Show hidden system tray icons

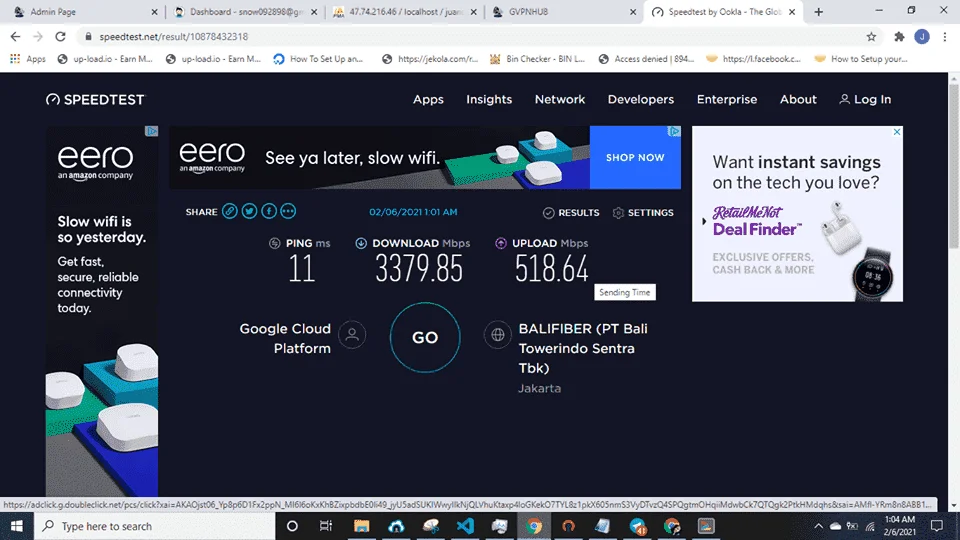pyautogui.click(x=818, y=526)
